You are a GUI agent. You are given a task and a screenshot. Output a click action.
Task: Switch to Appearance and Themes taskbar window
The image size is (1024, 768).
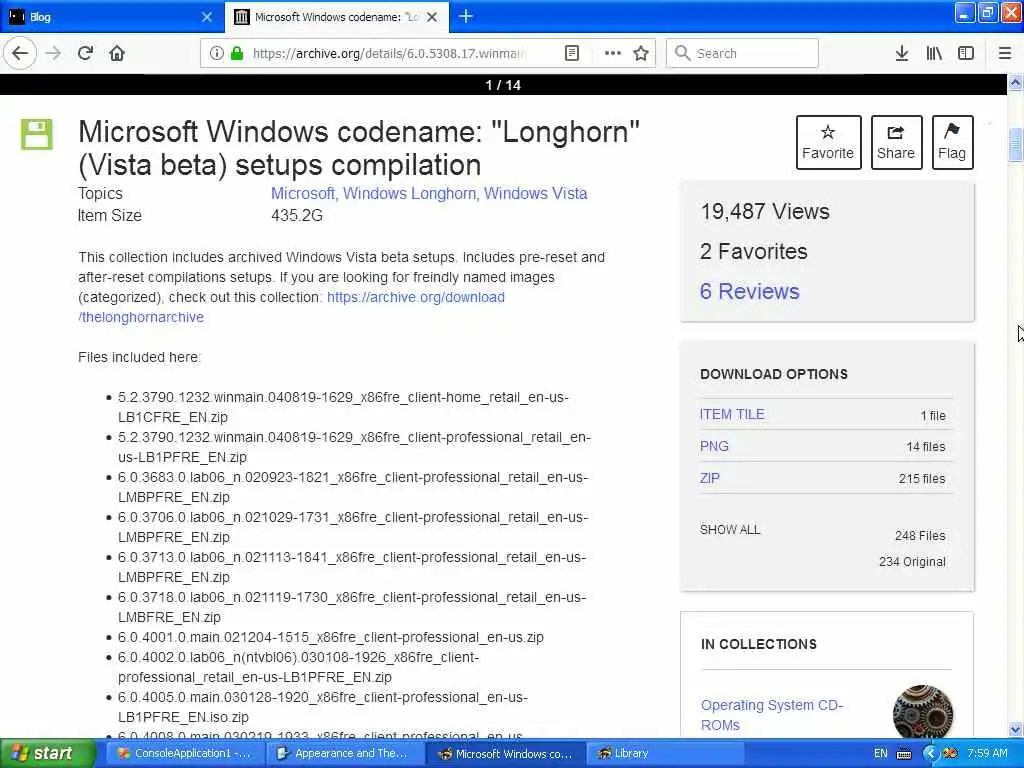345,753
